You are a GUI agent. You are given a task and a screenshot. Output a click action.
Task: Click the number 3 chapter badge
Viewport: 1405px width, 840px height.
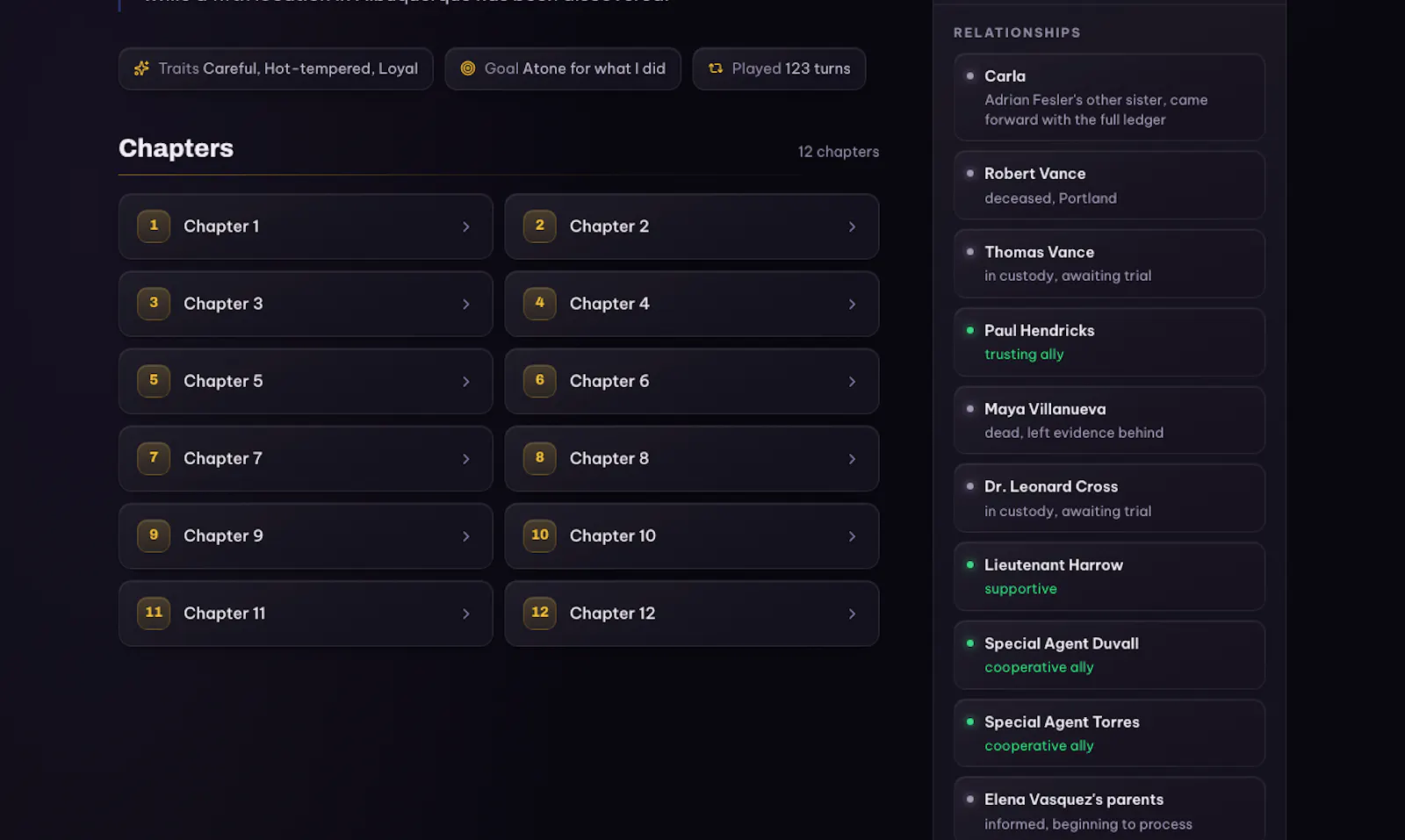click(154, 303)
